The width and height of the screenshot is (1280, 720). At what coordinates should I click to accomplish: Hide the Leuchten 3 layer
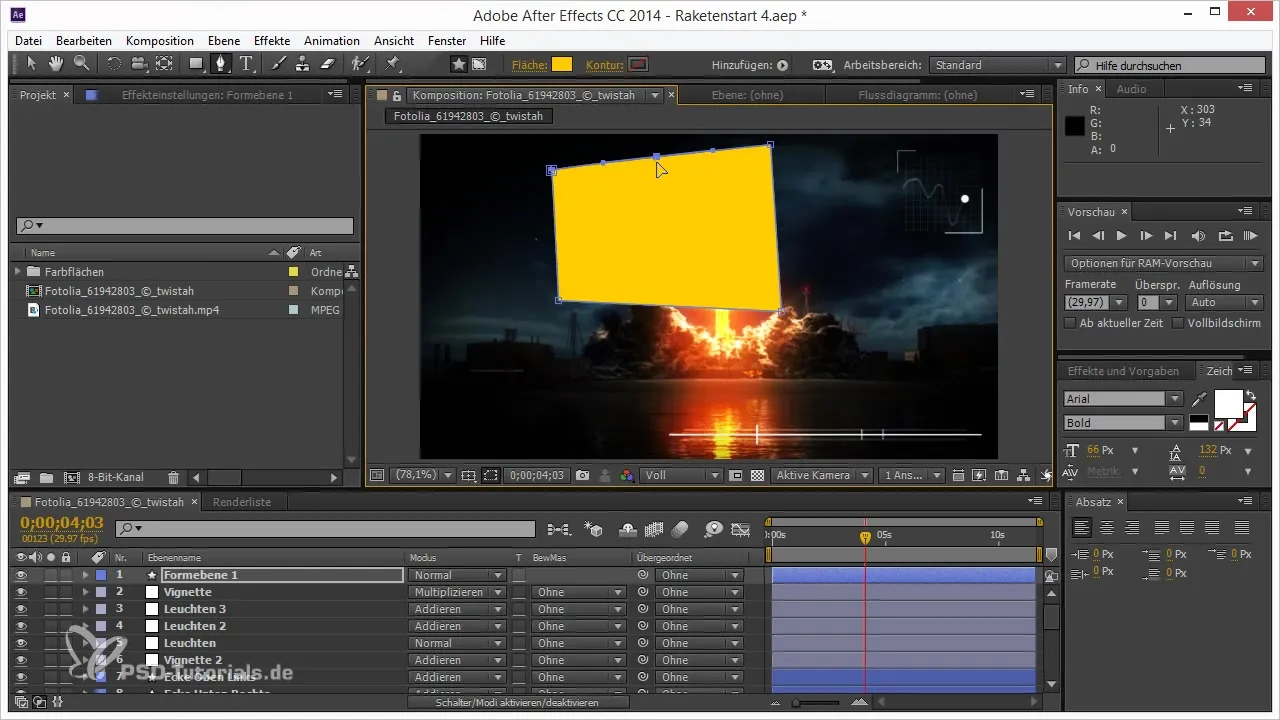click(x=20, y=609)
